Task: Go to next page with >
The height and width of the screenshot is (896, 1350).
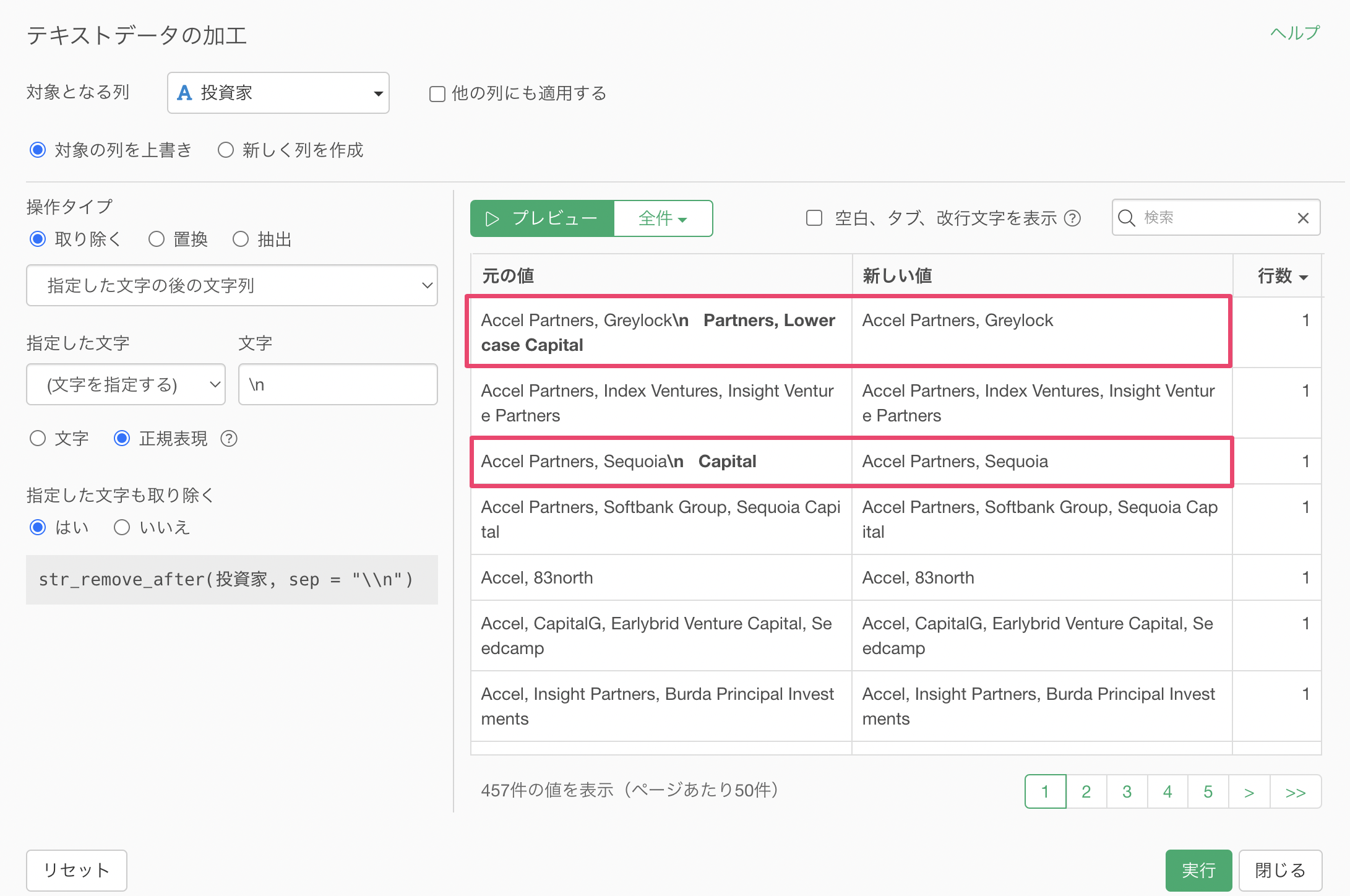Action: pos(1249,791)
